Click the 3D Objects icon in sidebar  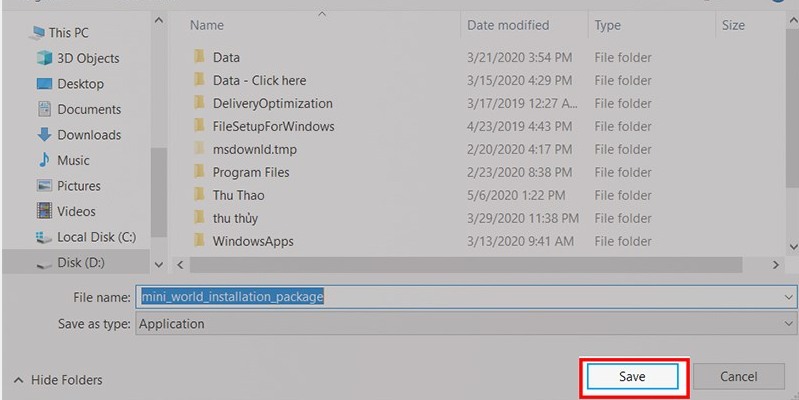coord(45,58)
